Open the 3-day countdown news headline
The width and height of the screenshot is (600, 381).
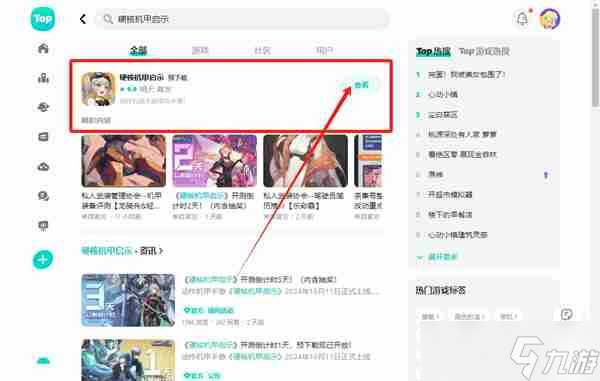coord(261,280)
